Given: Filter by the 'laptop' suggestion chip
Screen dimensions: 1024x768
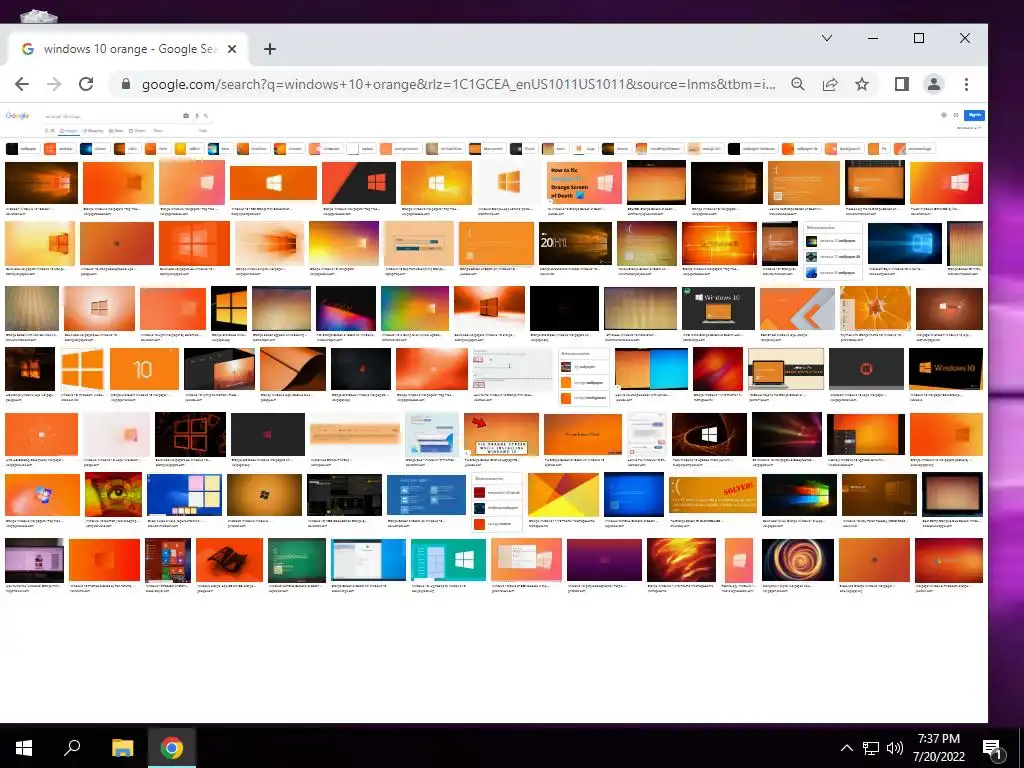Looking at the screenshot, I should tap(362, 149).
